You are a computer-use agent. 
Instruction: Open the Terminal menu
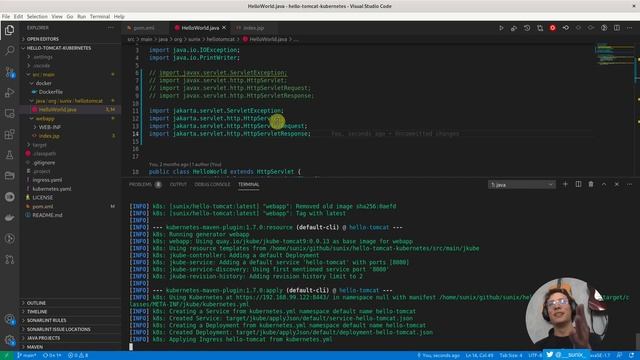tap(100, 16)
